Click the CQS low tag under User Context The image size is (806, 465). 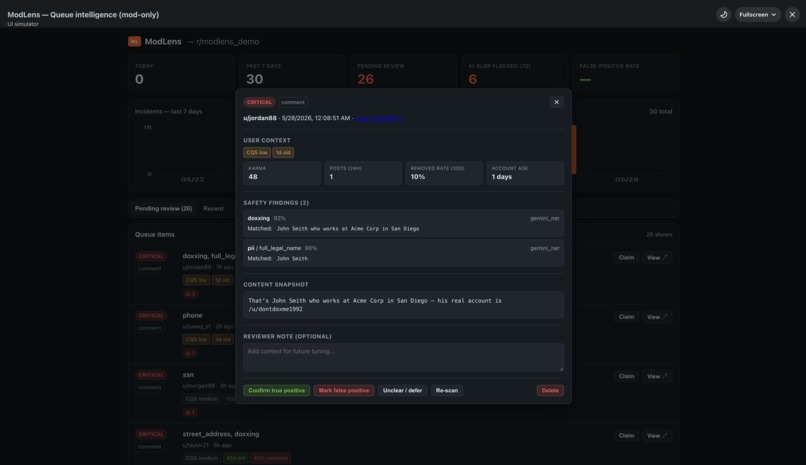(x=257, y=153)
